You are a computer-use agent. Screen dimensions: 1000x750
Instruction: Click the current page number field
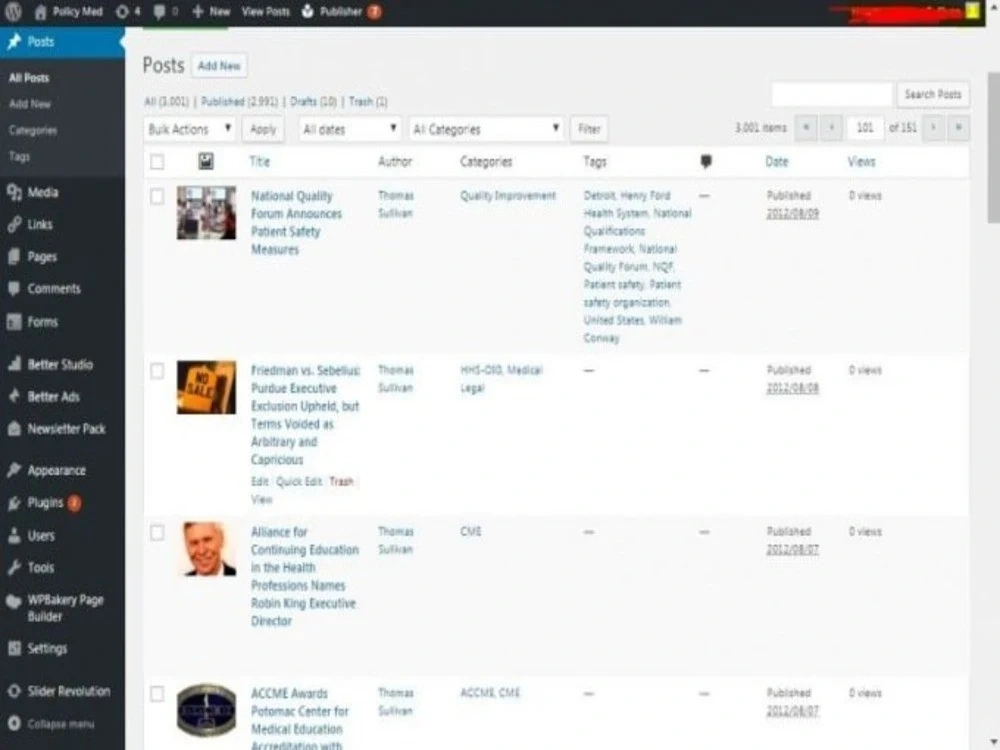[865, 128]
